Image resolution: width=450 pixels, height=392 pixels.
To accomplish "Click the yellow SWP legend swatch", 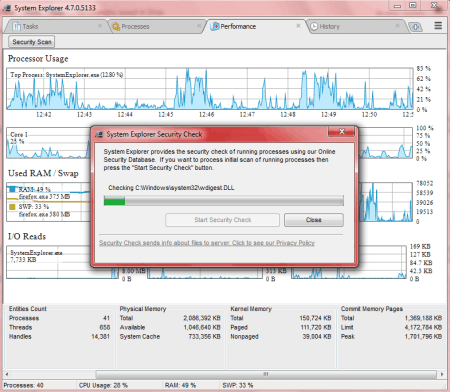I will point(12,207).
